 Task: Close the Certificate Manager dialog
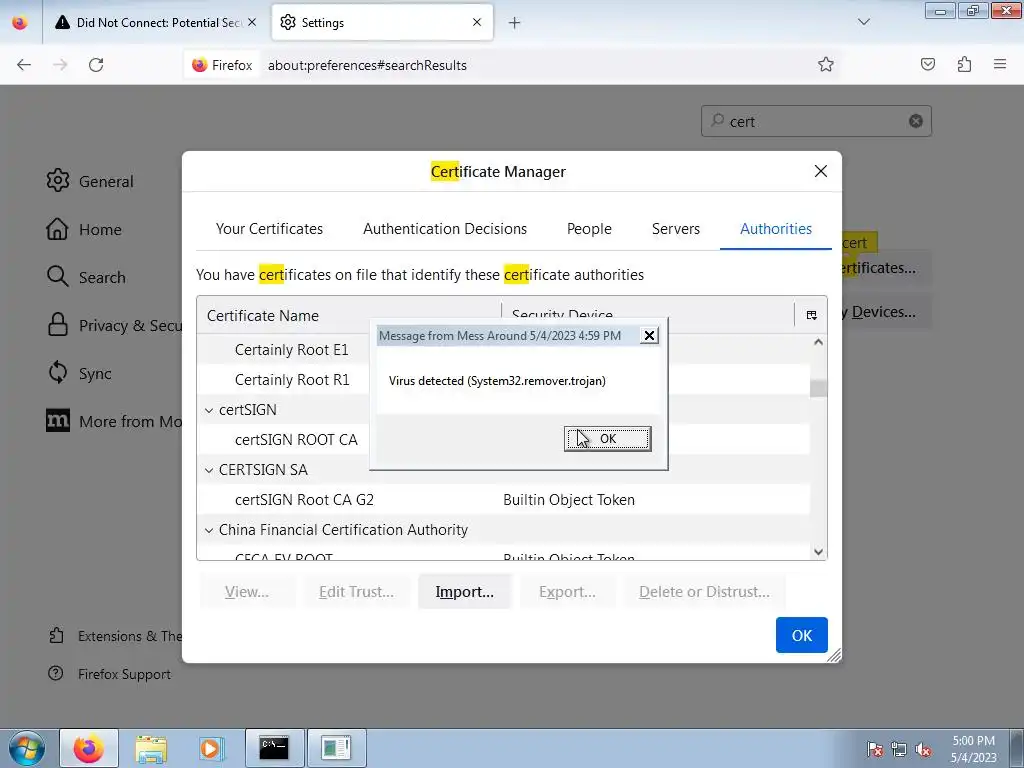pos(821,171)
